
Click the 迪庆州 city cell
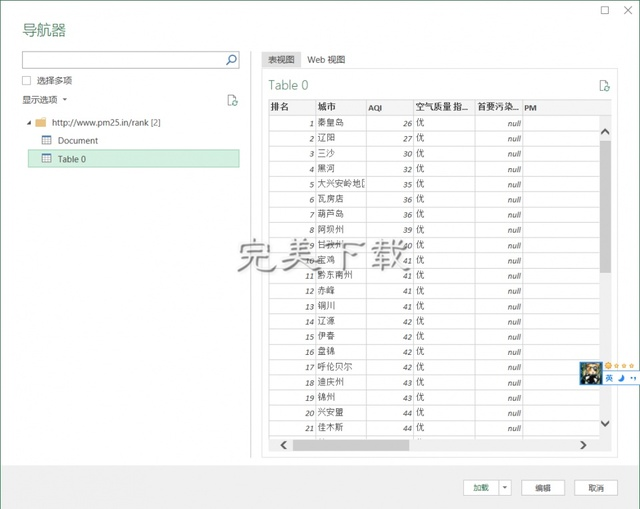click(341, 382)
